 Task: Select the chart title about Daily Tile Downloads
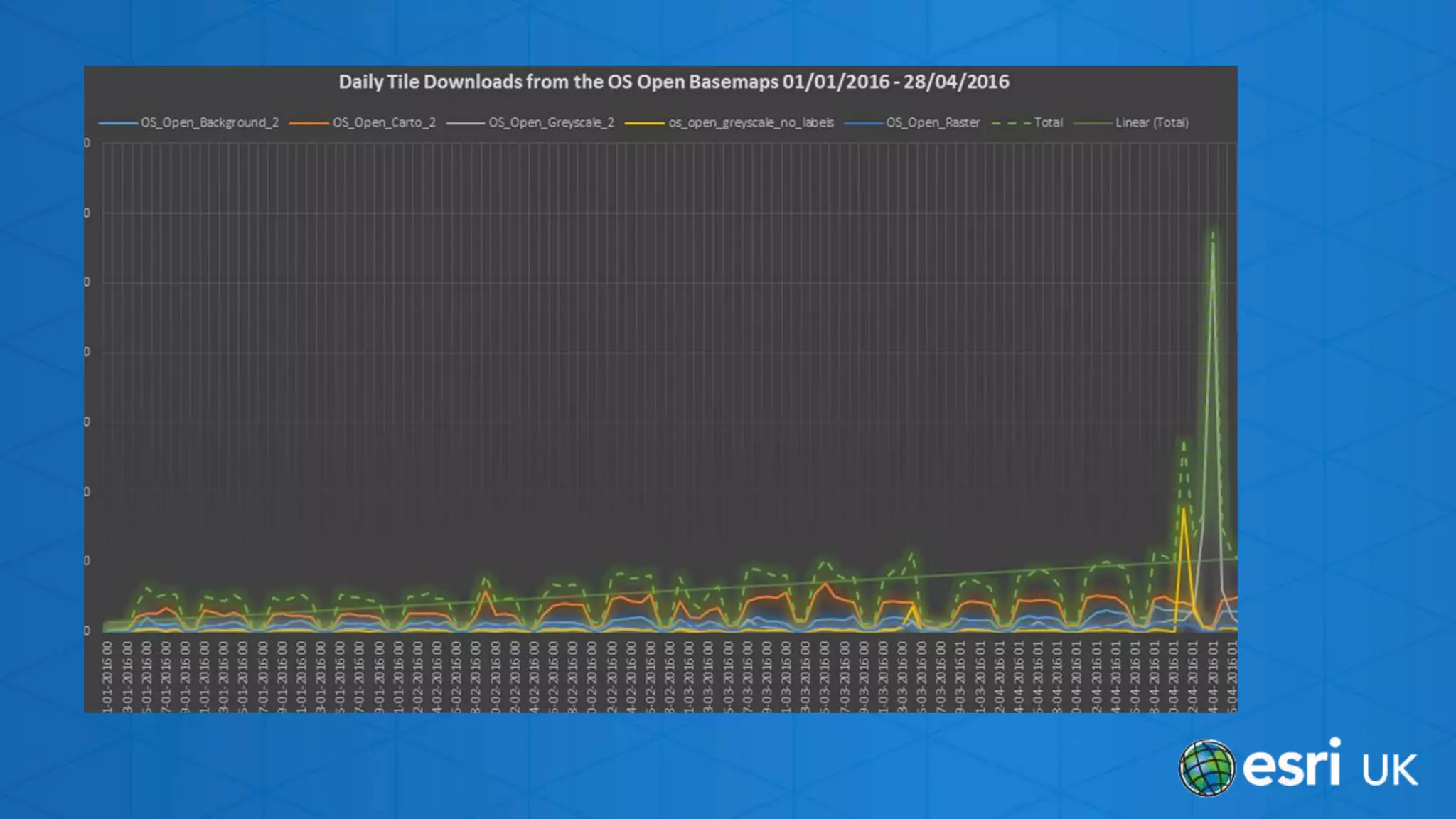click(673, 82)
